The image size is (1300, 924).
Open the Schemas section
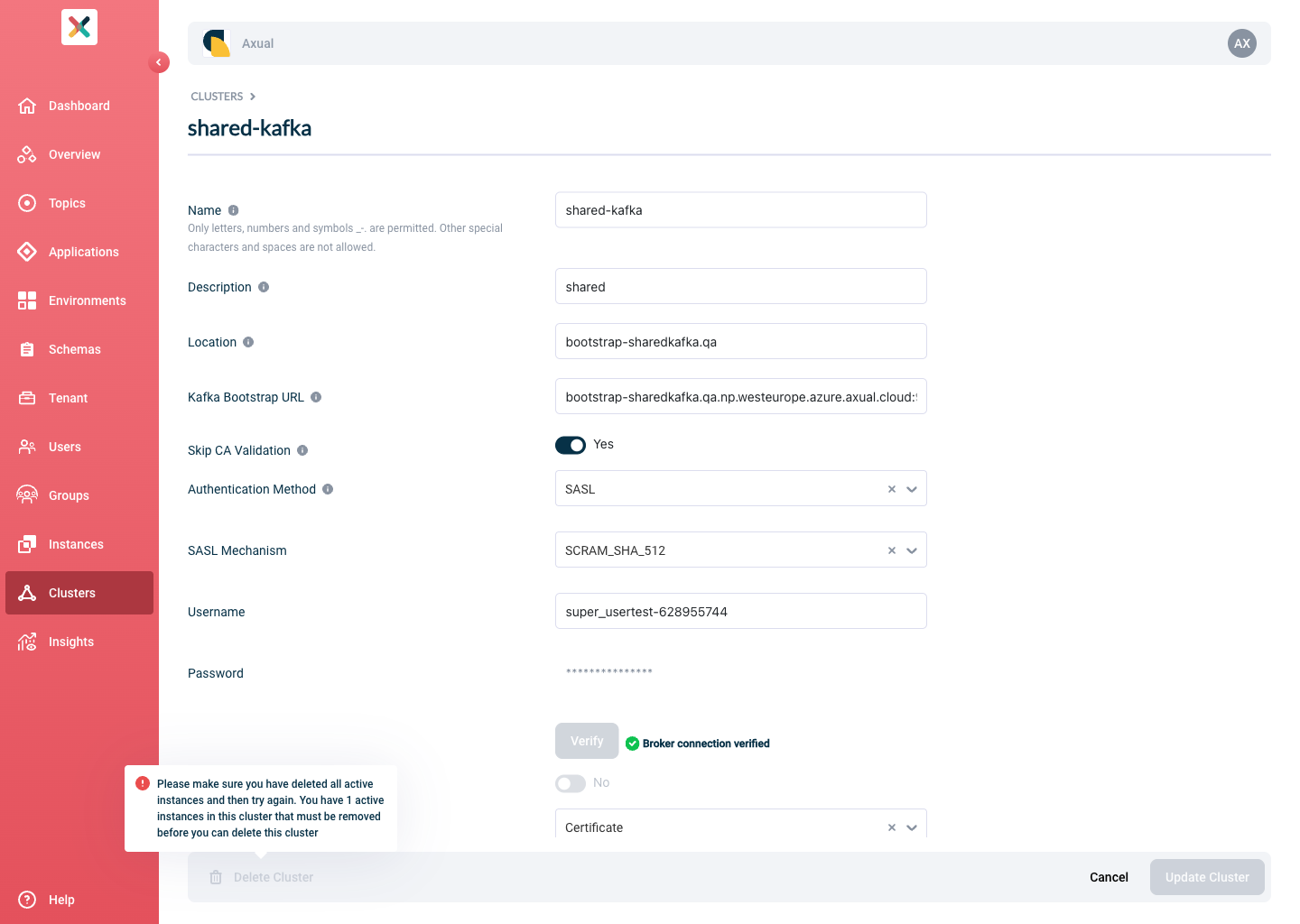click(x=79, y=349)
